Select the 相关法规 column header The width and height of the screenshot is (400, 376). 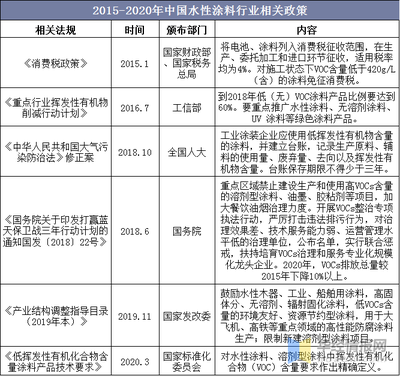(56, 30)
